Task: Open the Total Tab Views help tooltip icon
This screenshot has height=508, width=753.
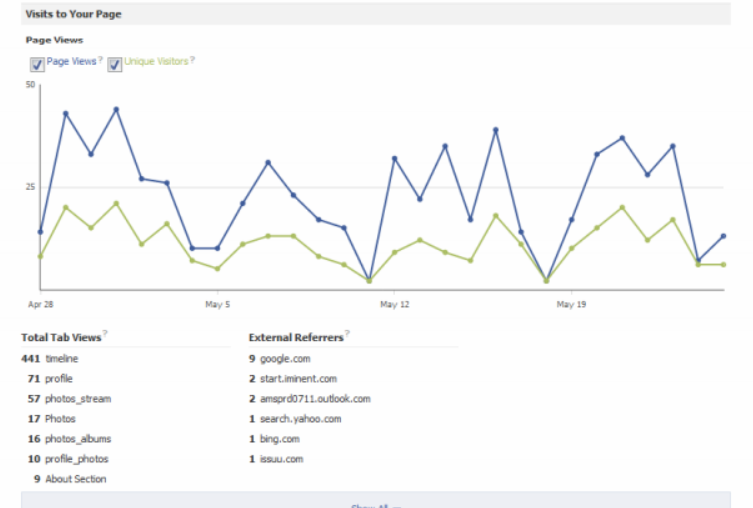Action: (x=105, y=335)
